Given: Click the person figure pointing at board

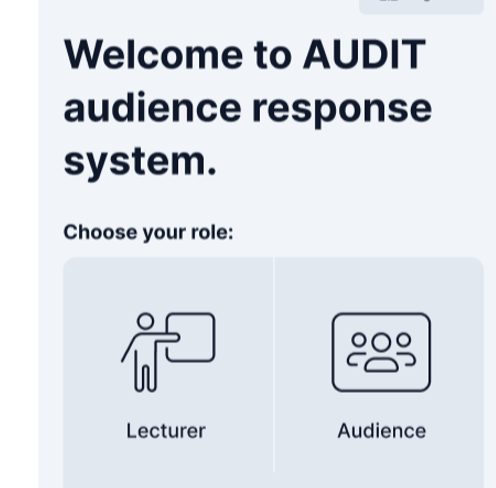Looking at the screenshot, I should pos(149,352).
